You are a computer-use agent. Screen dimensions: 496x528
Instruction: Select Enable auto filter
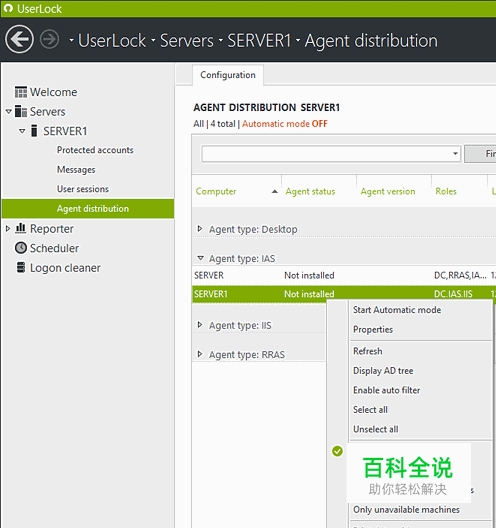[x=386, y=390]
